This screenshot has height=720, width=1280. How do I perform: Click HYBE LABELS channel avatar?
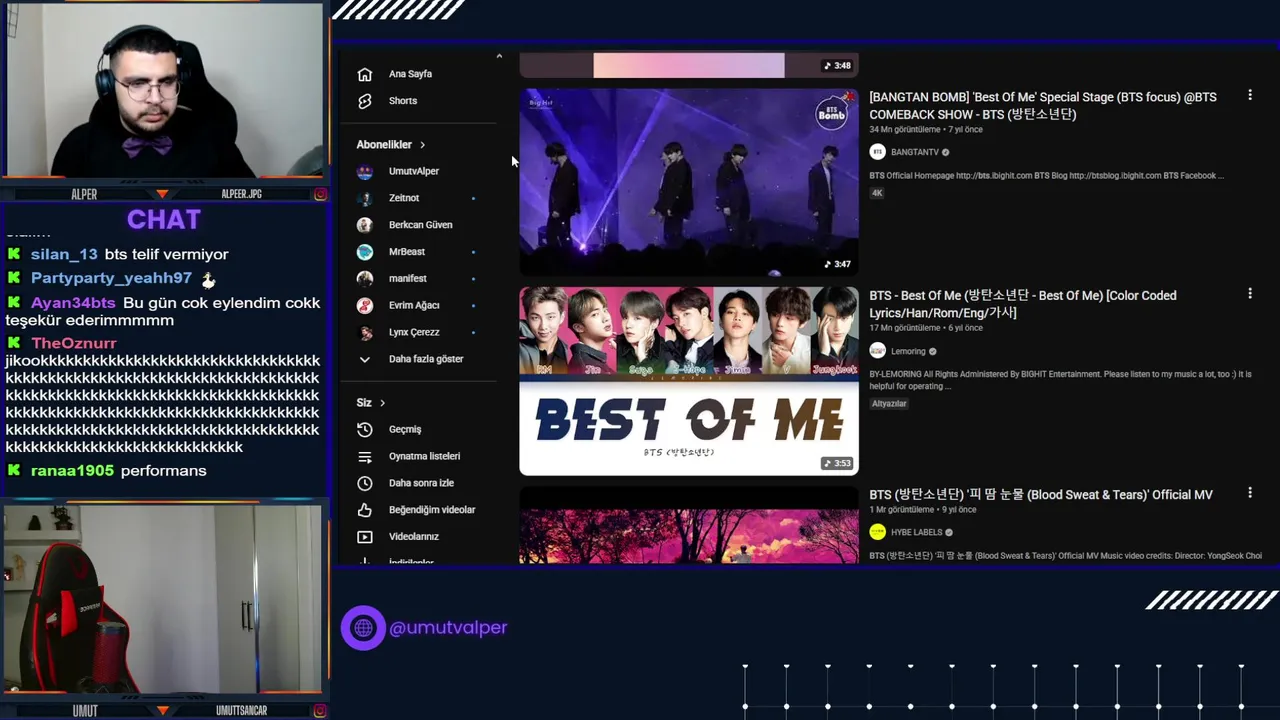(x=877, y=532)
